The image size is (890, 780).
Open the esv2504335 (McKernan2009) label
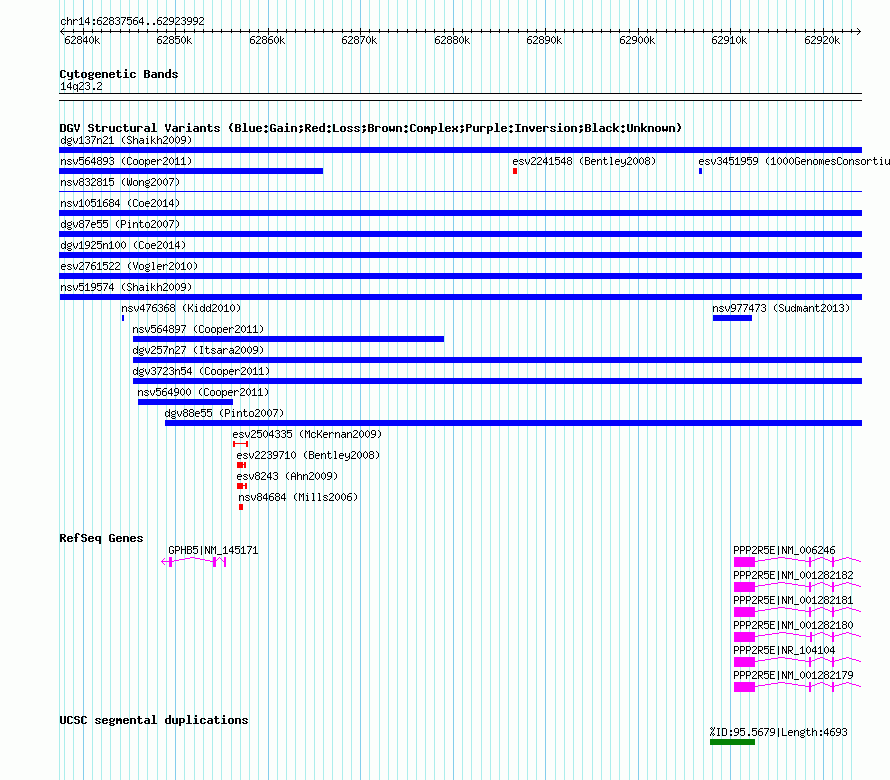click(307, 434)
